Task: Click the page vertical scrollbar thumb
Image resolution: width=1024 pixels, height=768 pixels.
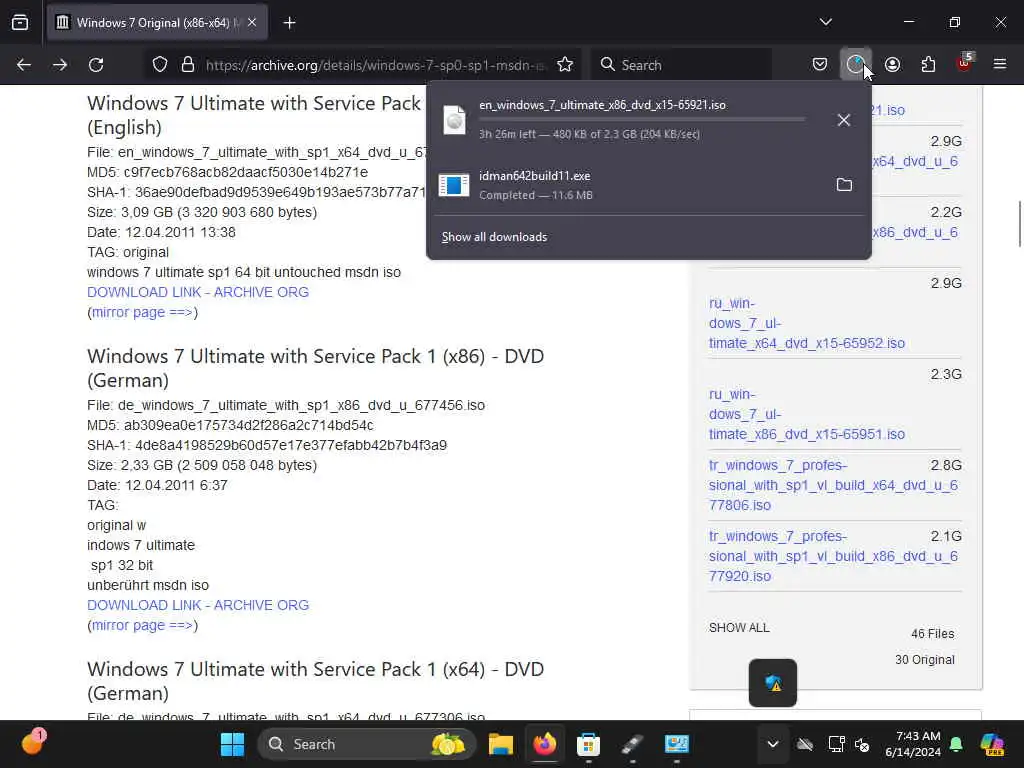Action: tap(1019, 224)
